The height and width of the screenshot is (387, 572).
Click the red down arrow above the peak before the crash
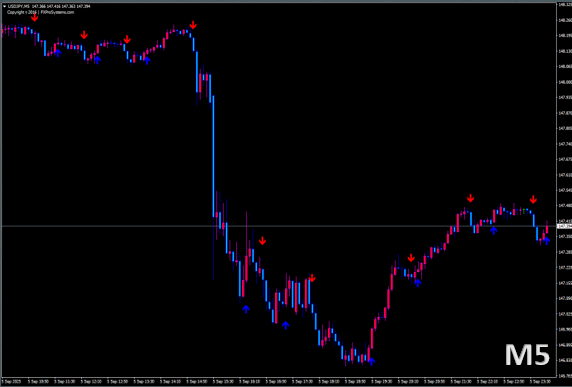pyautogui.click(x=193, y=25)
